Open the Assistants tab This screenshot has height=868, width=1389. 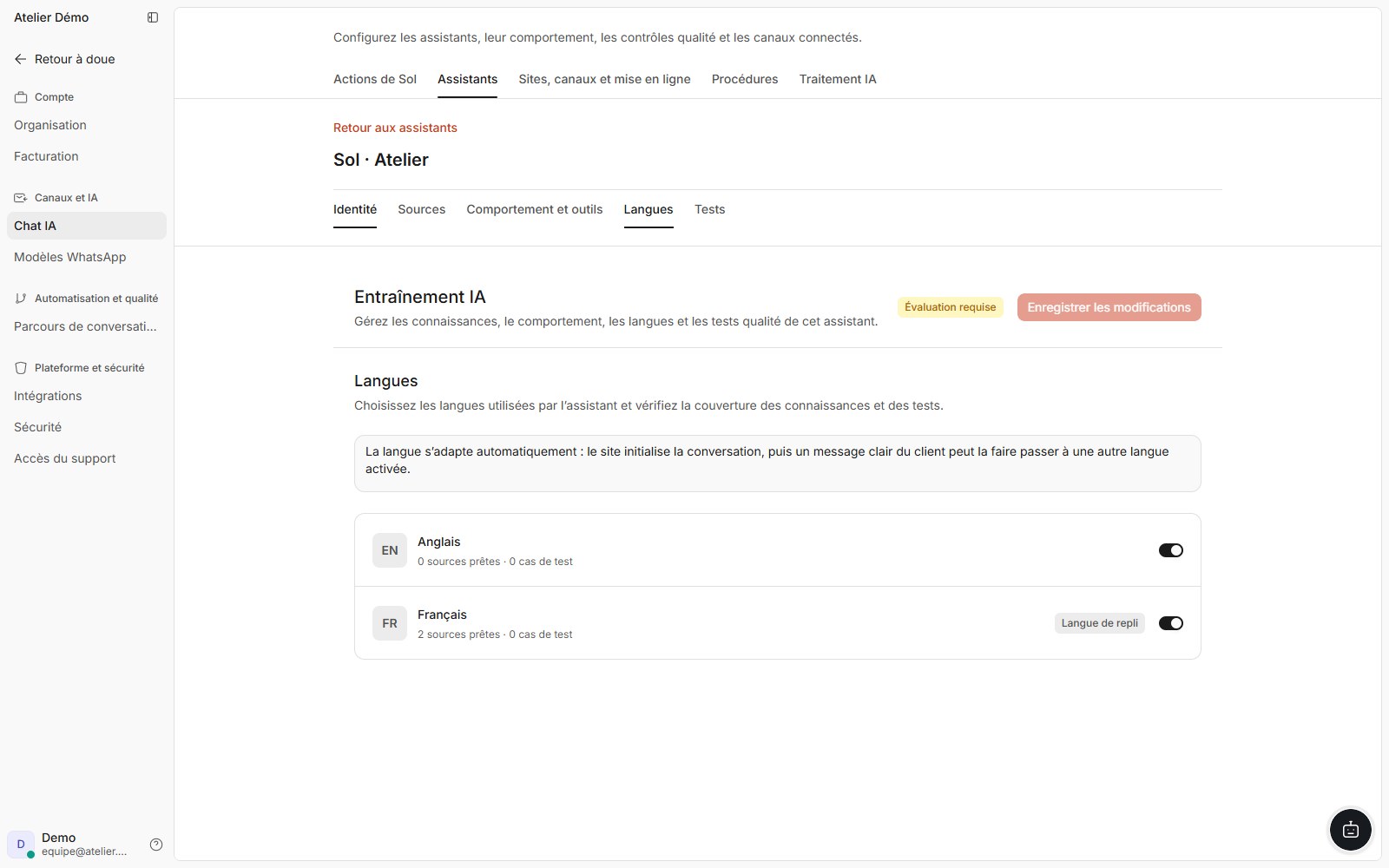point(467,79)
